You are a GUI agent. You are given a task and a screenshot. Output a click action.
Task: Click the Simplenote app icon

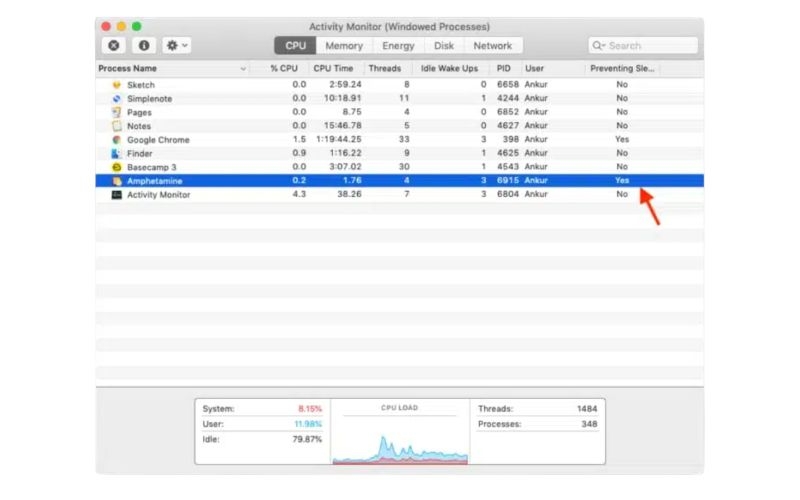(117, 98)
